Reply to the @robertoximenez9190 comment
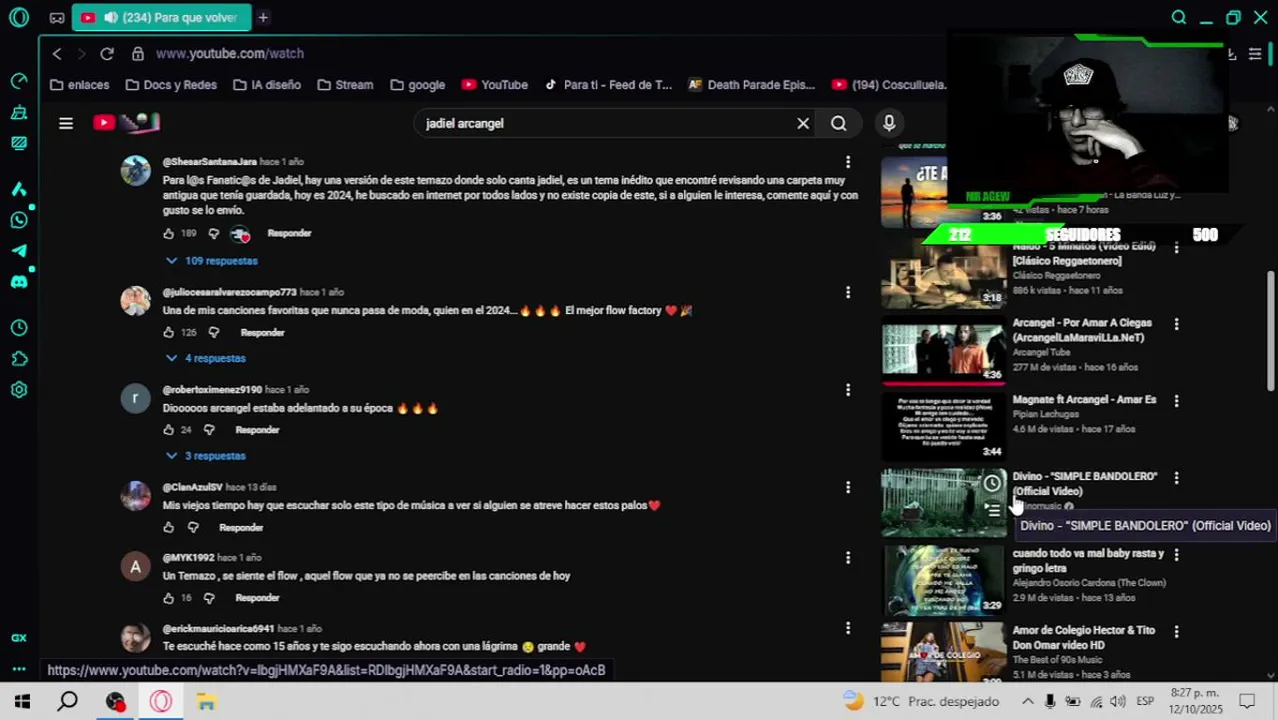Viewport: 1278px width, 720px height. [257, 430]
